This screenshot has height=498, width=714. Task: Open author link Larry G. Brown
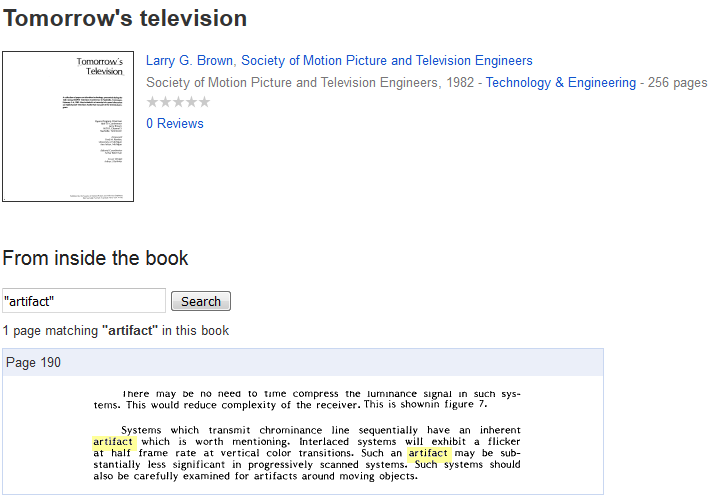pos(189,61)
